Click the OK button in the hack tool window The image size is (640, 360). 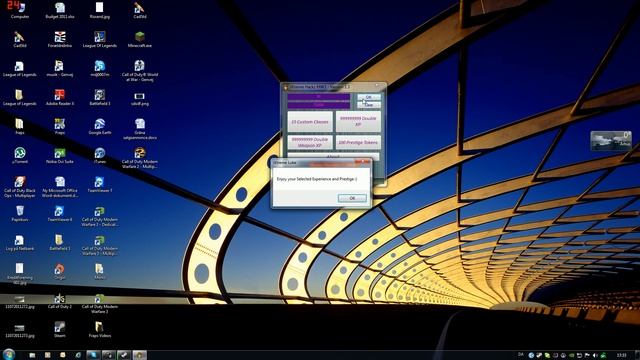369,97
